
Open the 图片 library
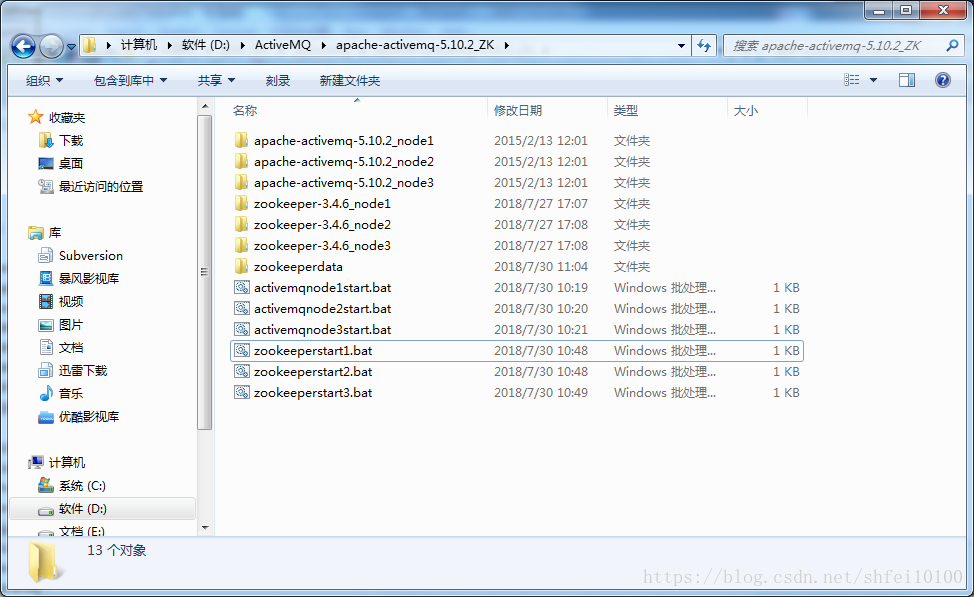coord(71,324)
